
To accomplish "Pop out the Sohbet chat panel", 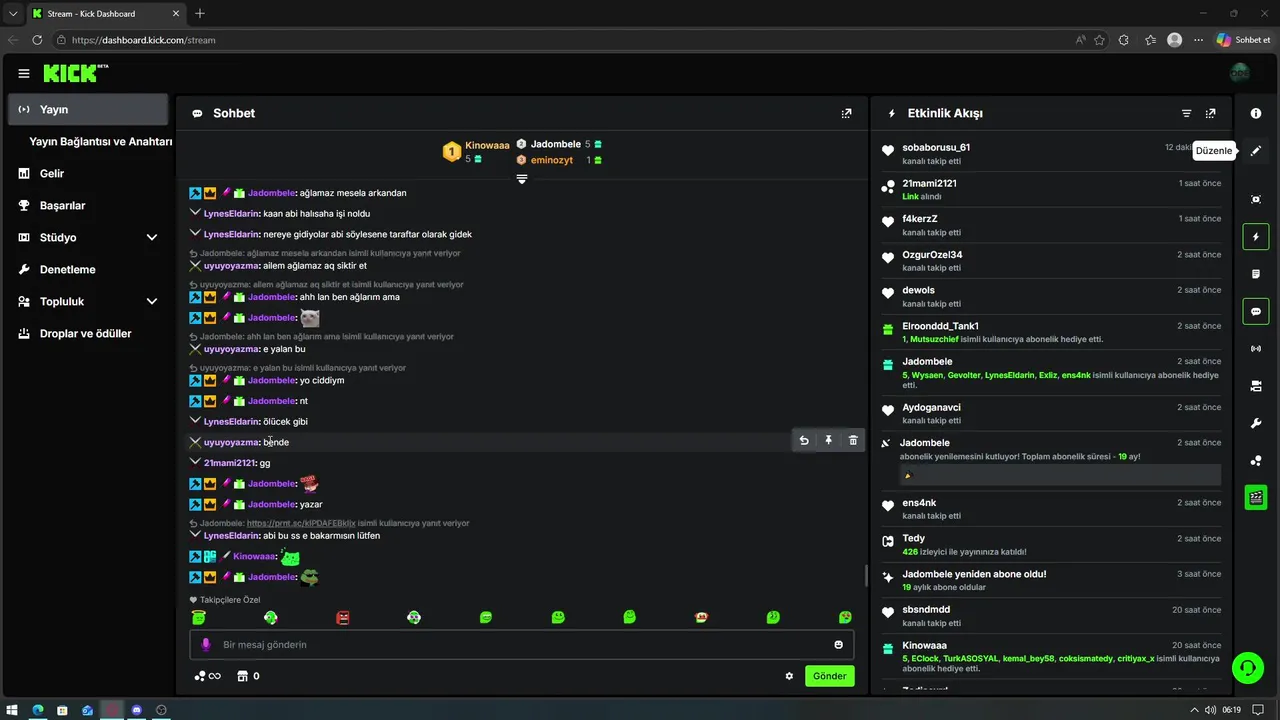I will click(847, 113).
